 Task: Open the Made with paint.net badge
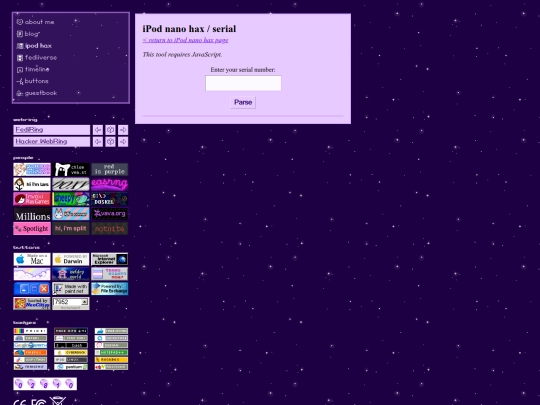[x=71, y=289]
